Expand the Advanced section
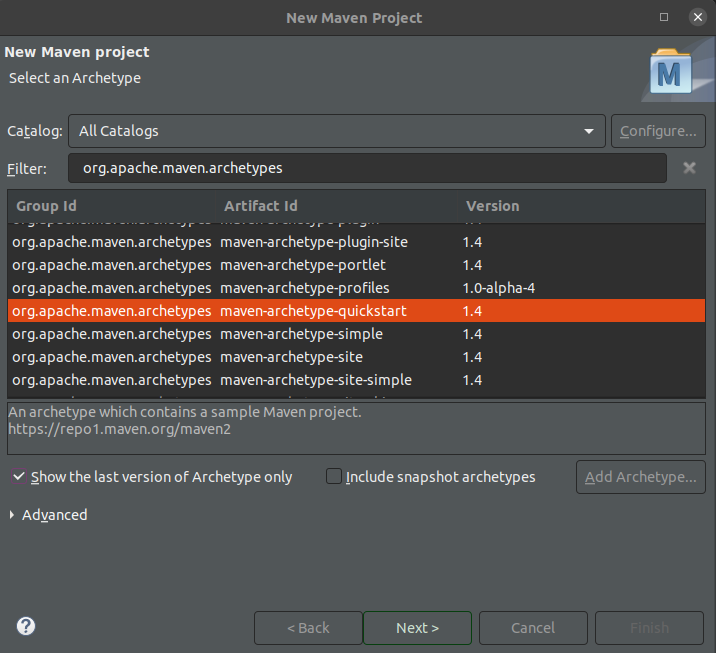The image size is (716, 653). coord(12,515)
